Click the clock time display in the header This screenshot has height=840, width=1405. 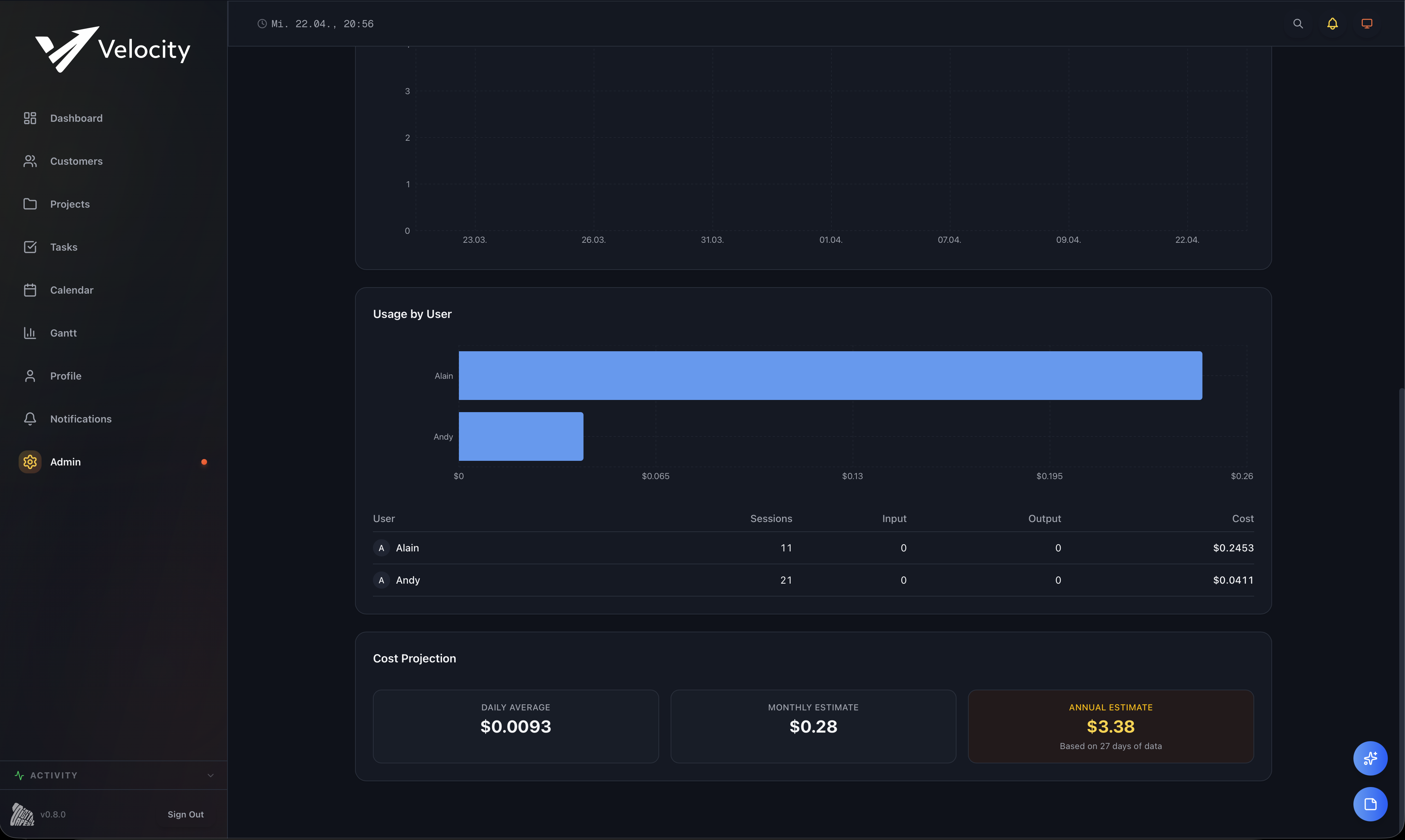click(x=316, y=24)
